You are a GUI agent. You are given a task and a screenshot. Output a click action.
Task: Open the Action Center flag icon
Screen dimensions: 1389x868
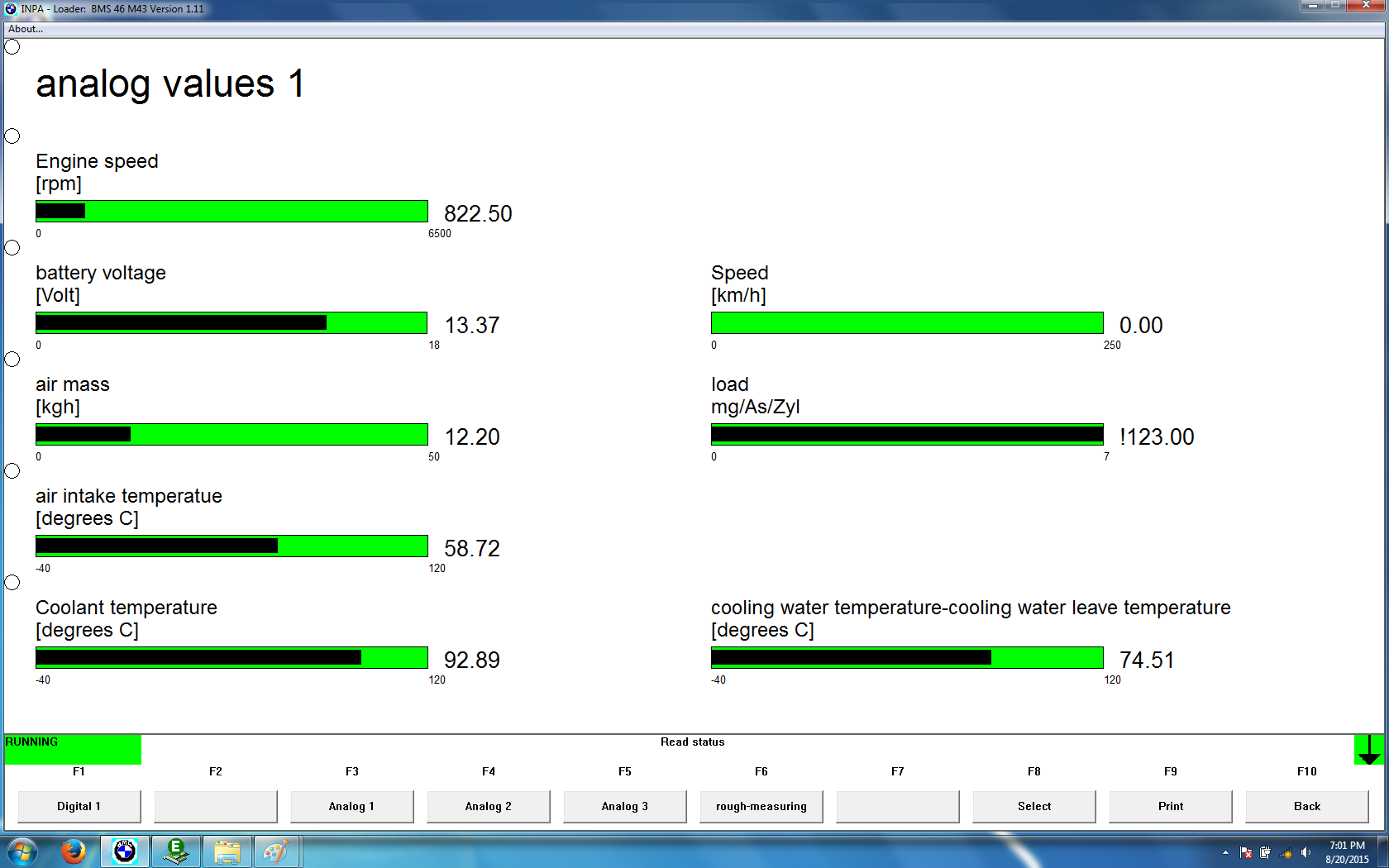click(1246, 852)
